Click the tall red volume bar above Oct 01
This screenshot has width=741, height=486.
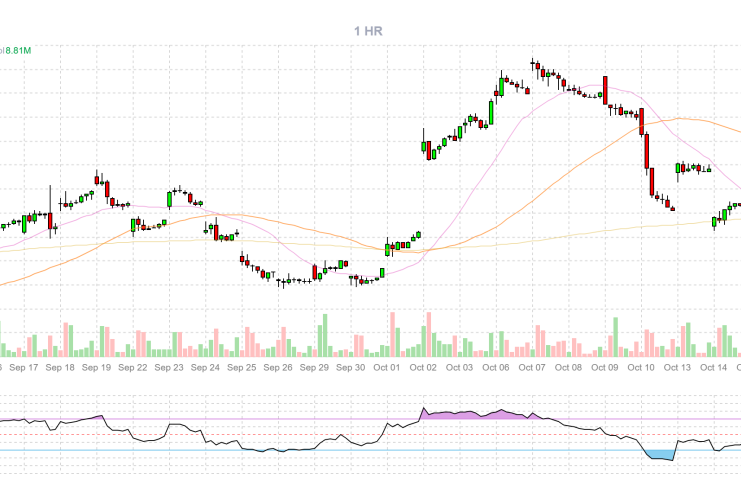(393, 333)
